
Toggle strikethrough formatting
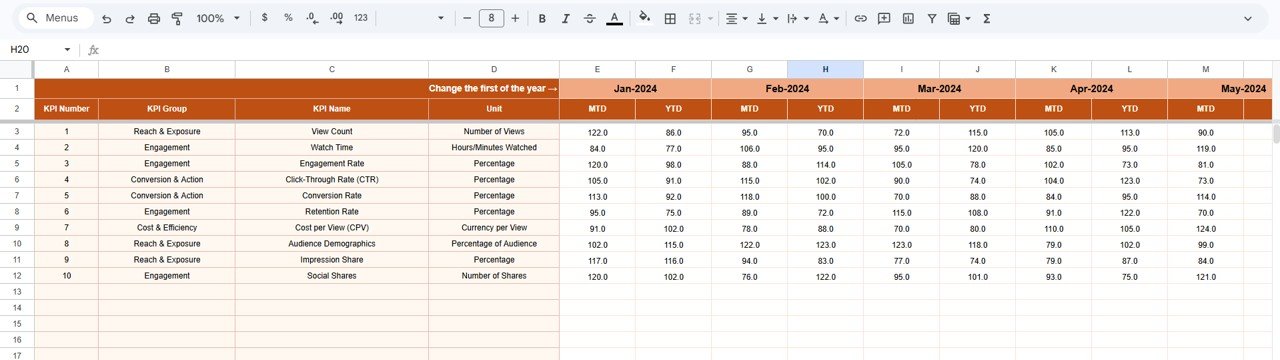pyautogui.click(x=589, y=18)
